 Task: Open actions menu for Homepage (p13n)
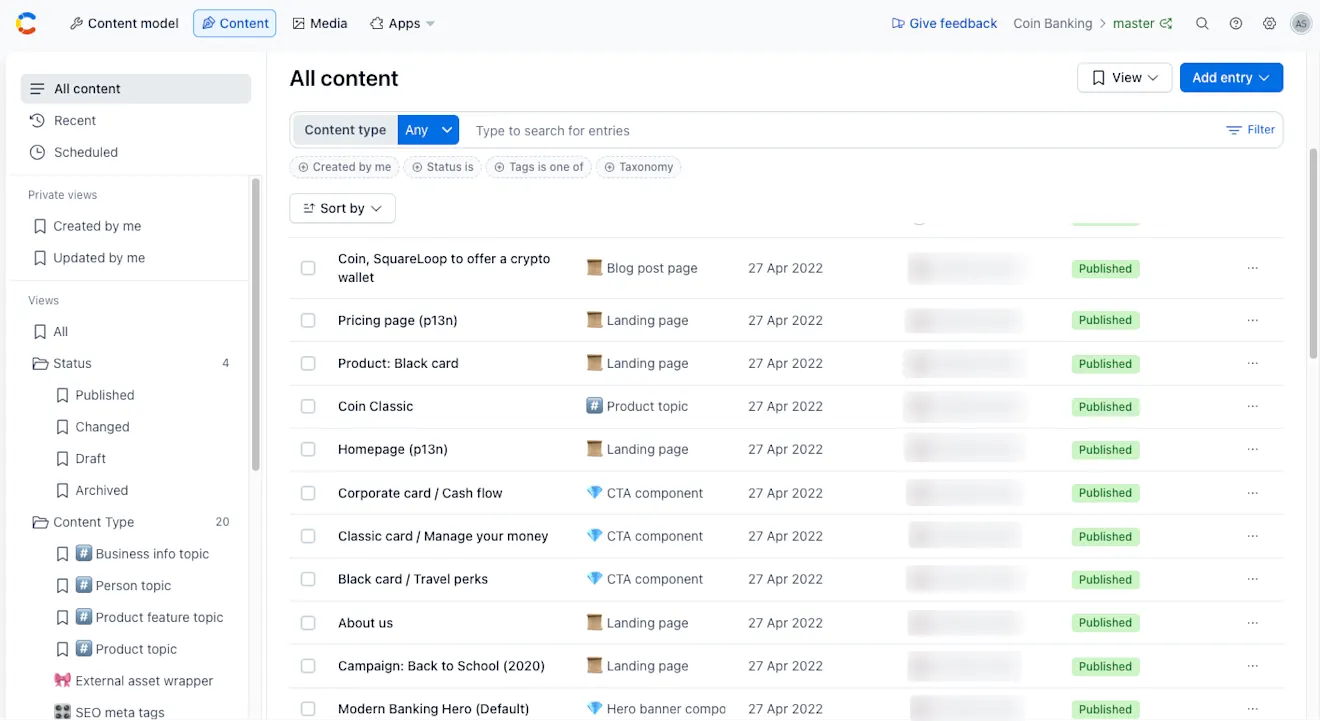click(1252, 449)
